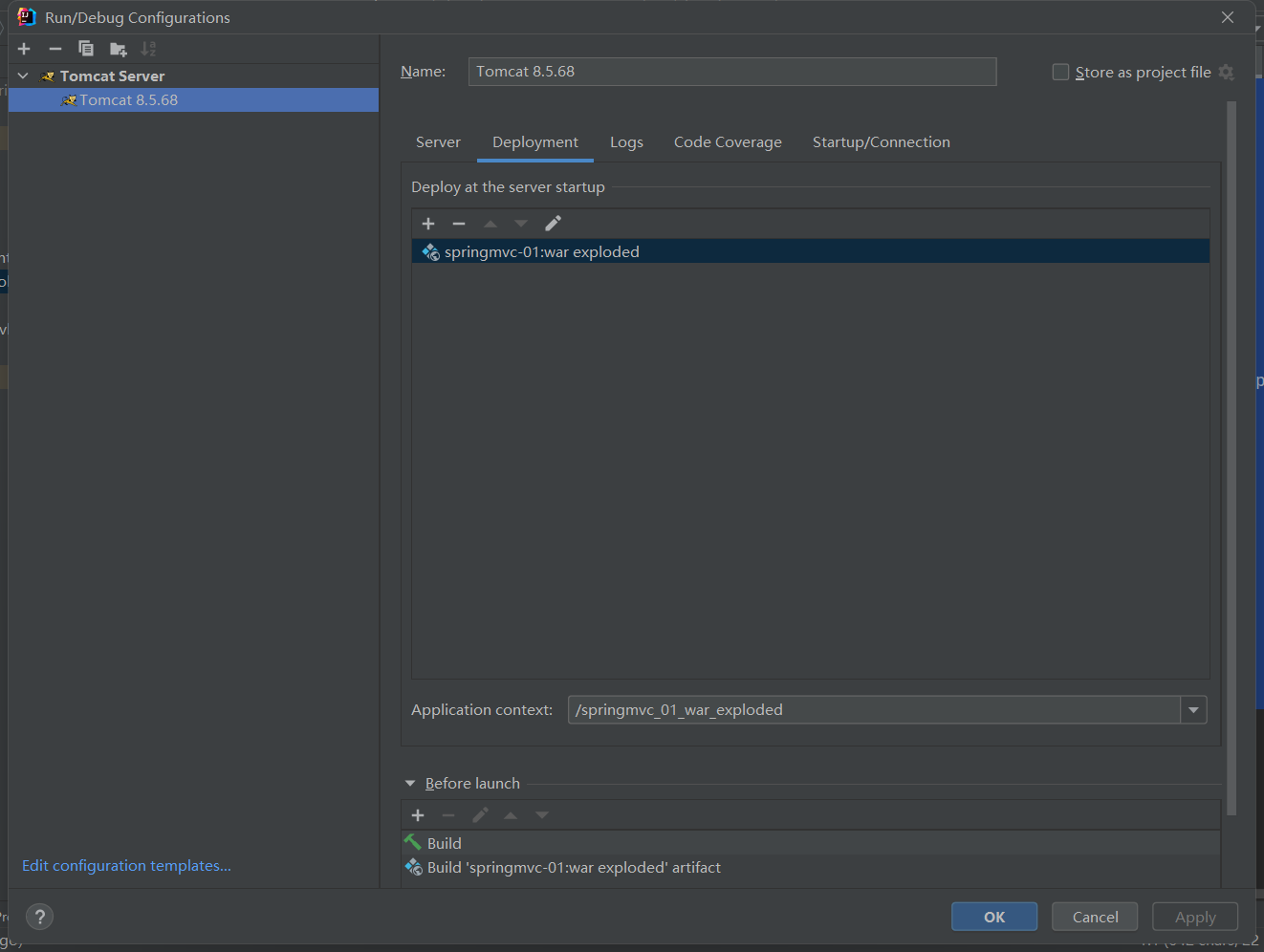Click the OK button

click(993, 917)
